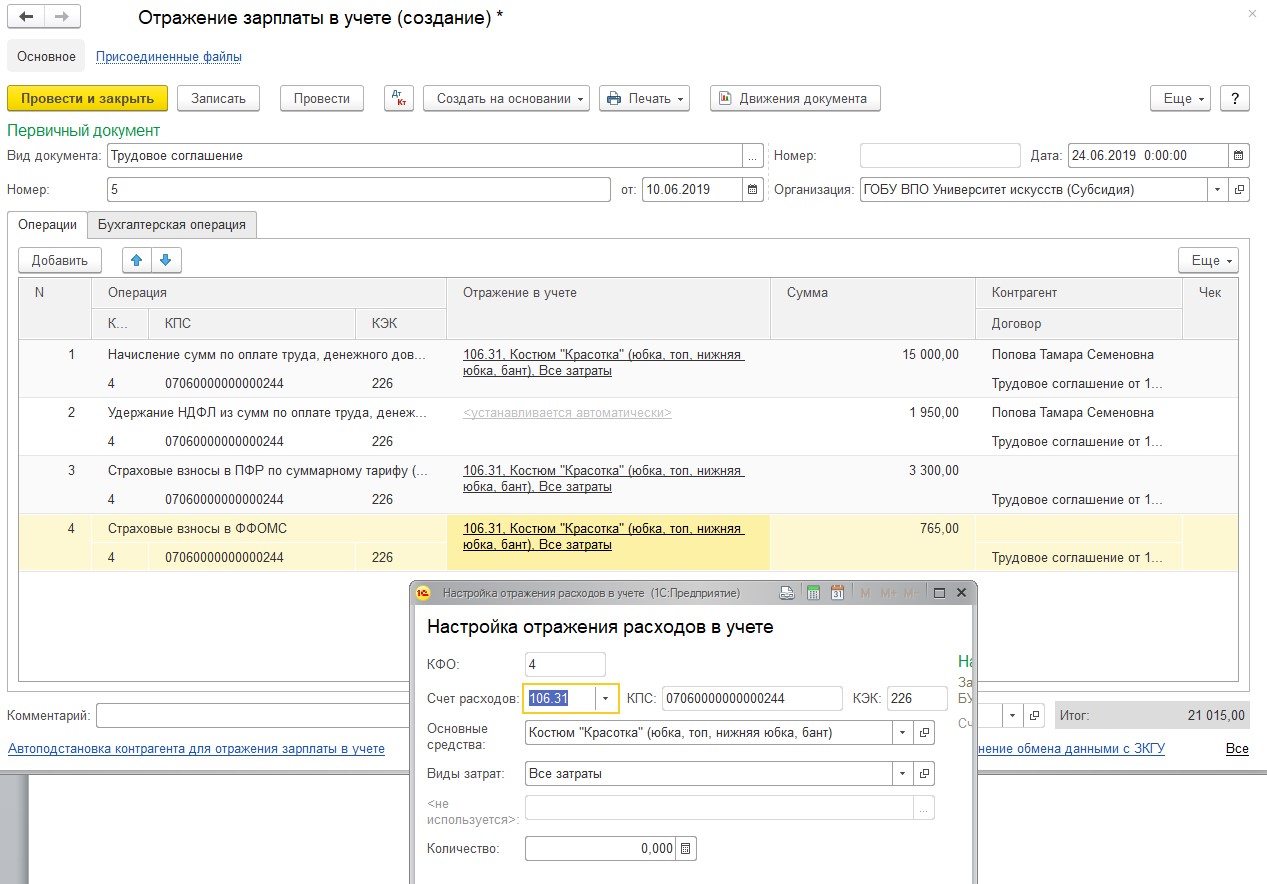
Task: Open the Основное section
Action: [x=46, y=57]
